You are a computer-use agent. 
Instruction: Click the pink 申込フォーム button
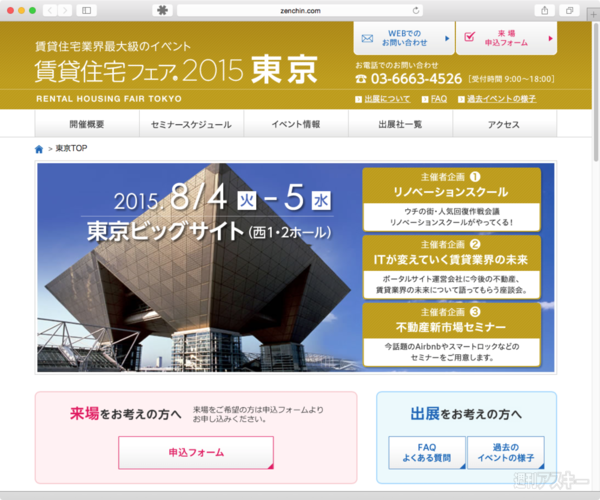tap(196, 453)
